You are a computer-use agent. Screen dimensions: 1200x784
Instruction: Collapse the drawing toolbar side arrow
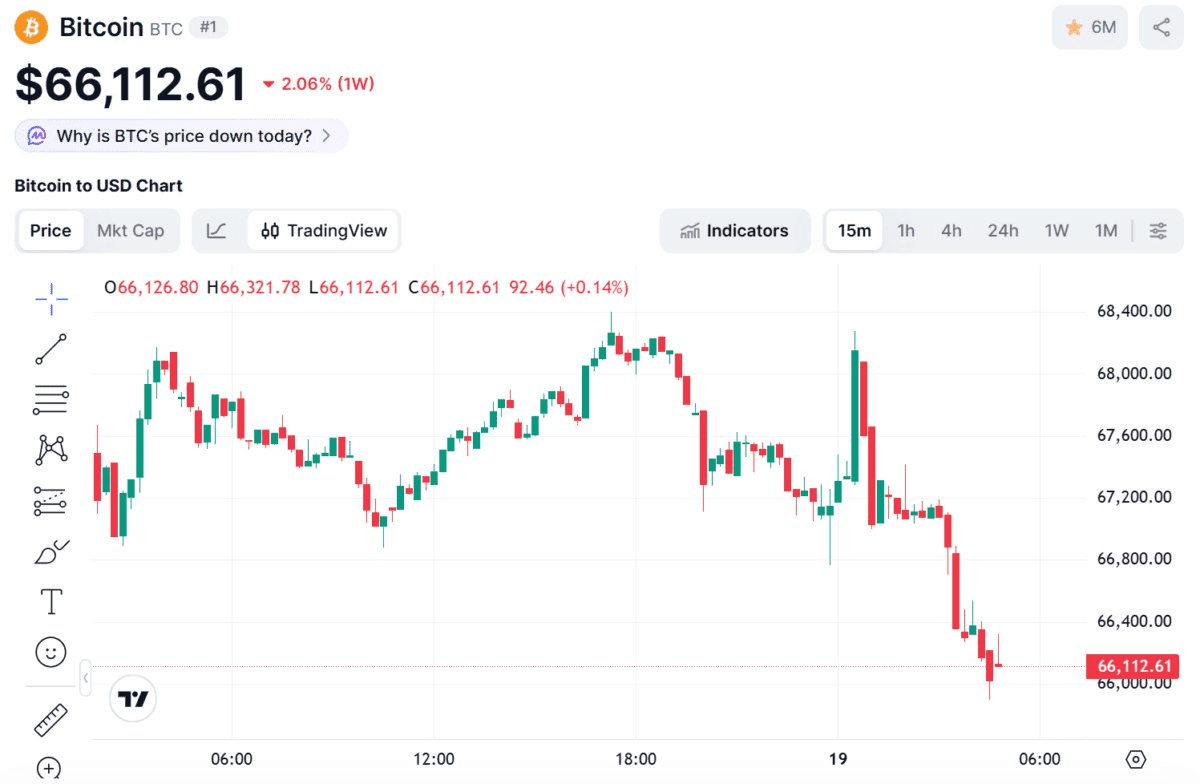click(86, 678)
